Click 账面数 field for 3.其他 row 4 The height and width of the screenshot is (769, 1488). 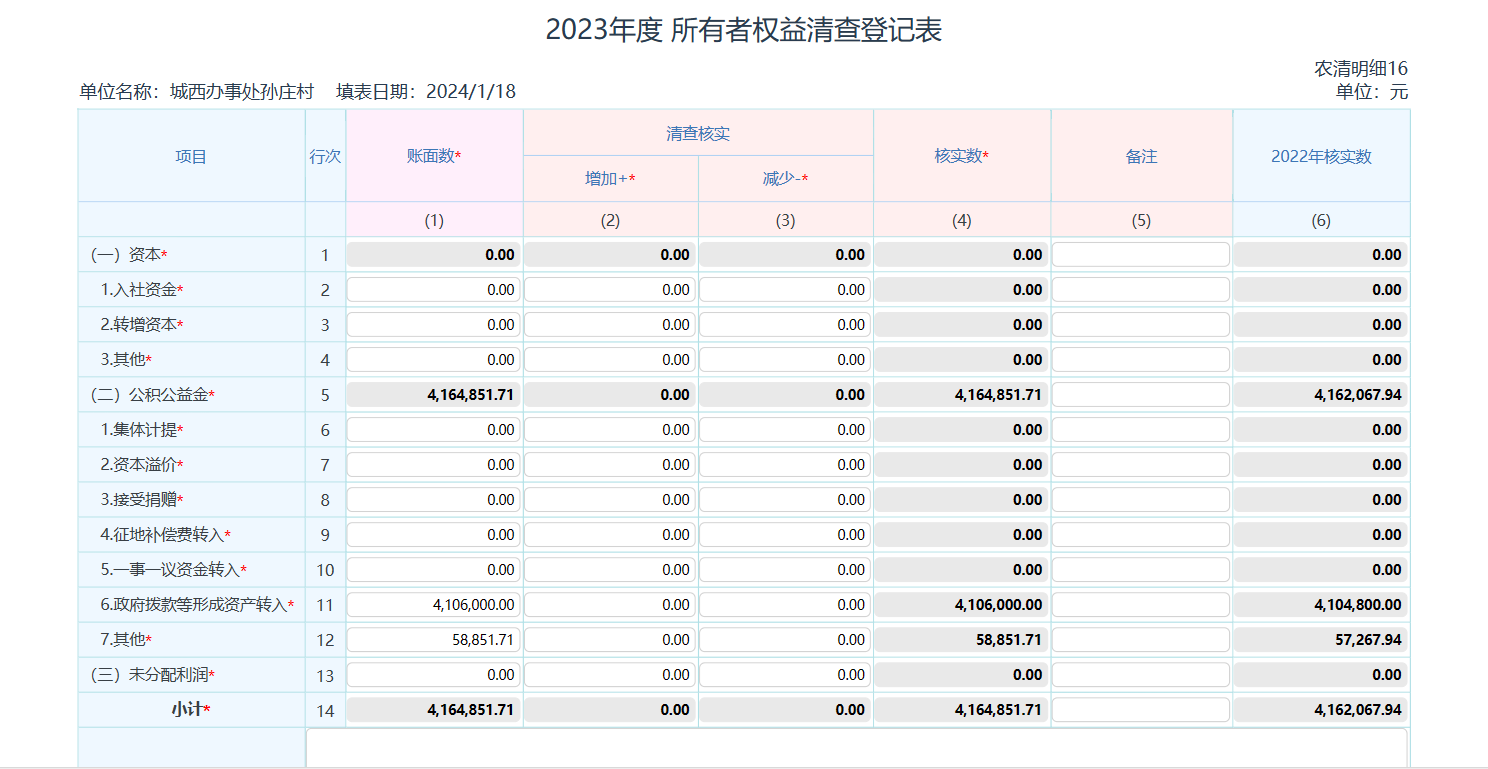point(434,360)
